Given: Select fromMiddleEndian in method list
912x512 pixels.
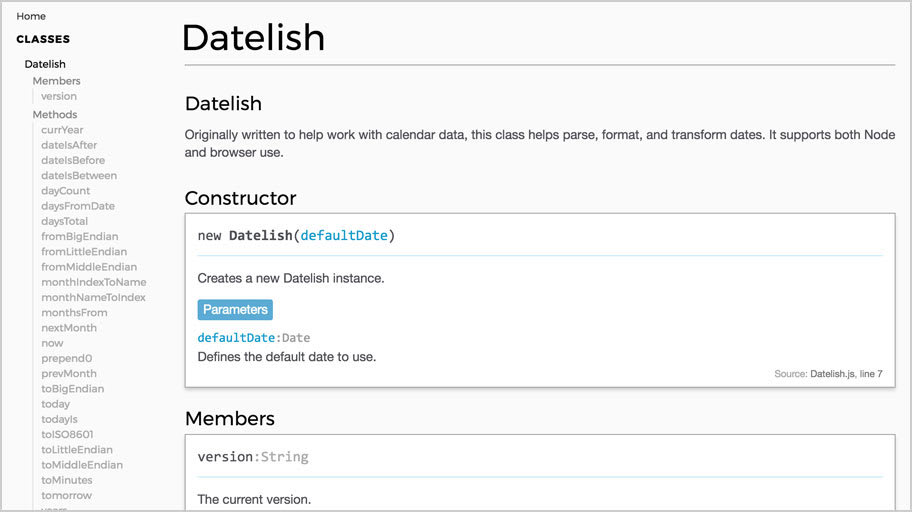Looking at the screenshot, I should (x=89, y=267).
